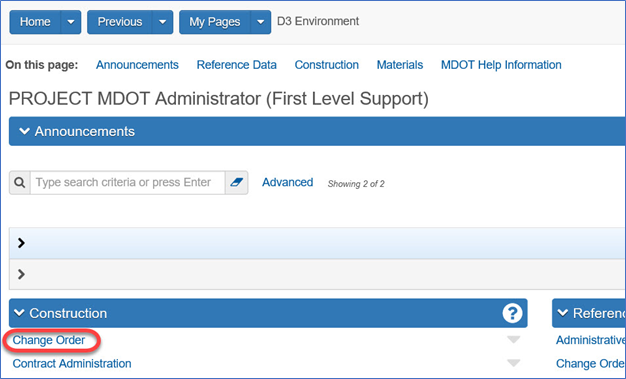Image resolution: width=626 pixels, height=379 pixels.
Task: Click the Home button
Action: pyautogui.click(x=35, y=22)
